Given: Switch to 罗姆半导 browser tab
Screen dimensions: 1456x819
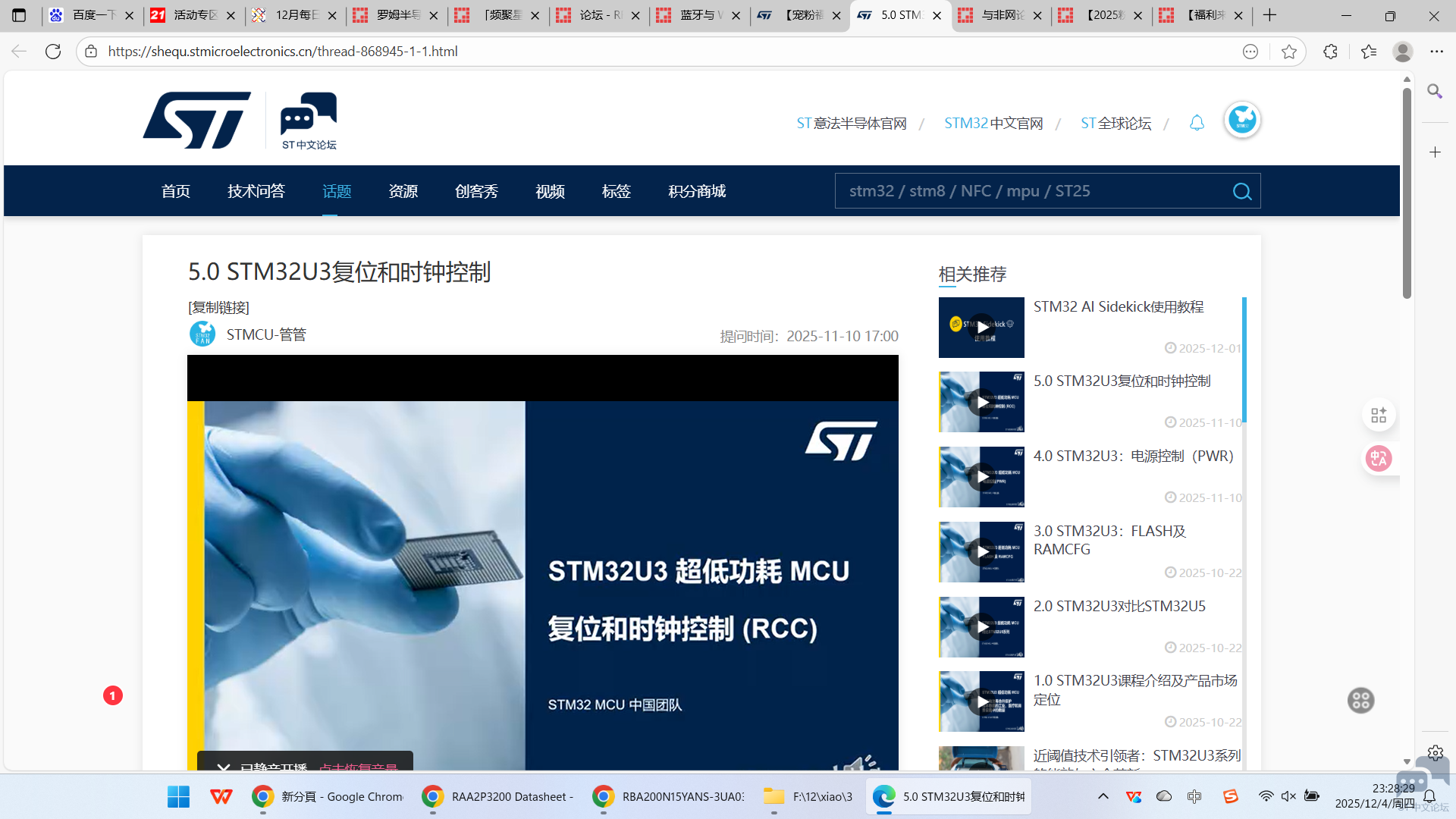Looking at the screenshot, I should [395, 15].
